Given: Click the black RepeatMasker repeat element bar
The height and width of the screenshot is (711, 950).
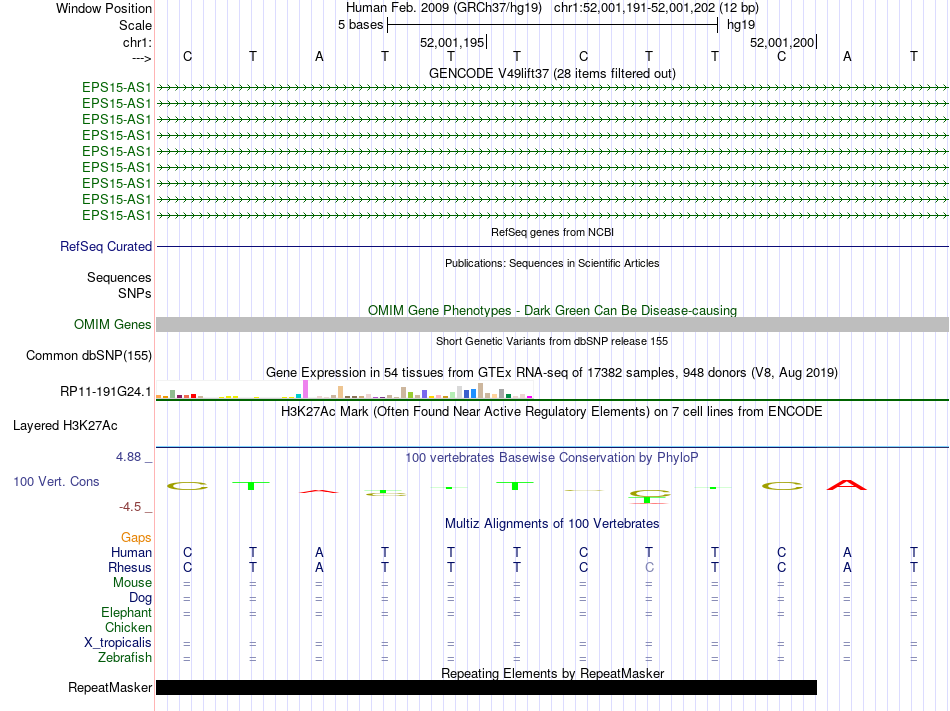Looking at the screenshot, I should (x=487, y=687).
